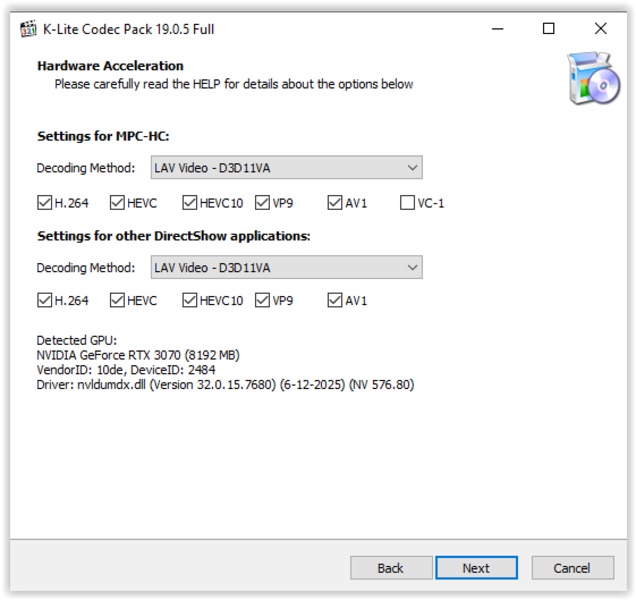The image size is (636, 600).
Task: Open MPC-HC Decoding Method dropdown
Action: pyautogui.click(x=286, y=167)
